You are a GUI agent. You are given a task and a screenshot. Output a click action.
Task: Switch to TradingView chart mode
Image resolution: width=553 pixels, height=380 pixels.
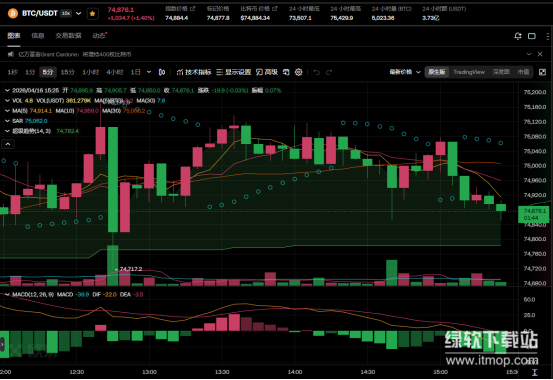pos(469,72)
